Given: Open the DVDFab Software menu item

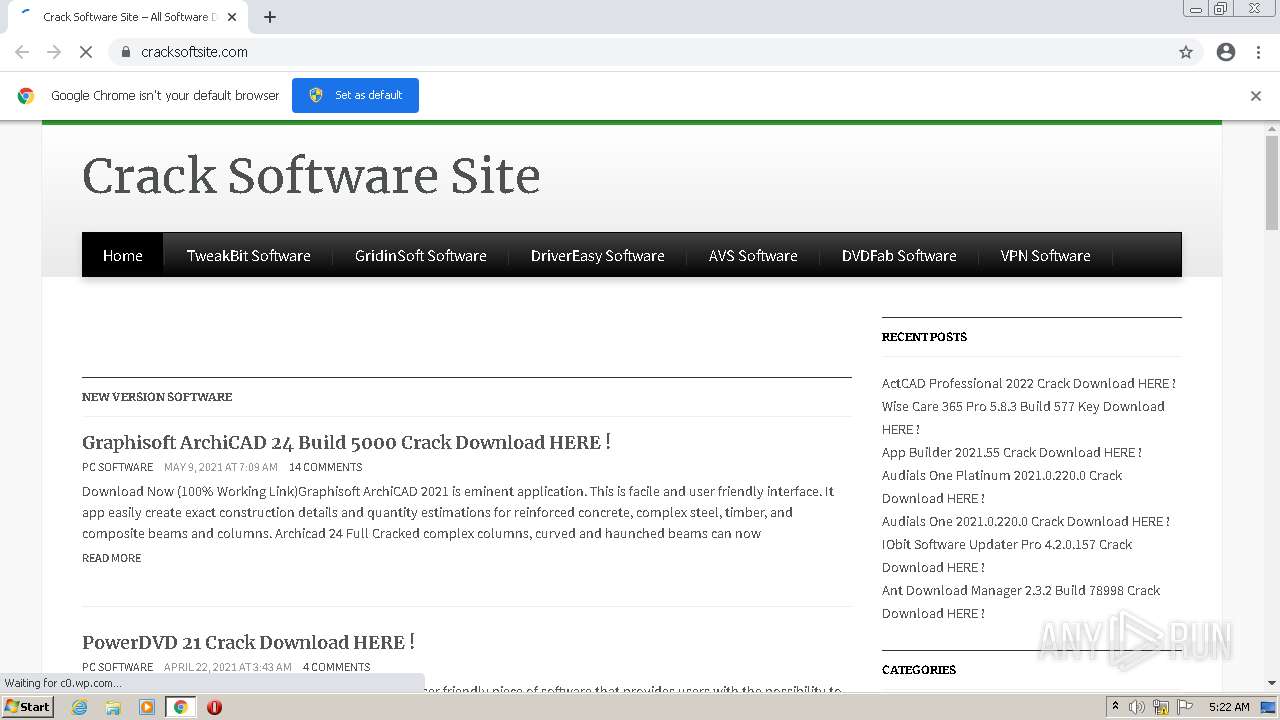Looking at the screenshot, I should tap(899, 256).
